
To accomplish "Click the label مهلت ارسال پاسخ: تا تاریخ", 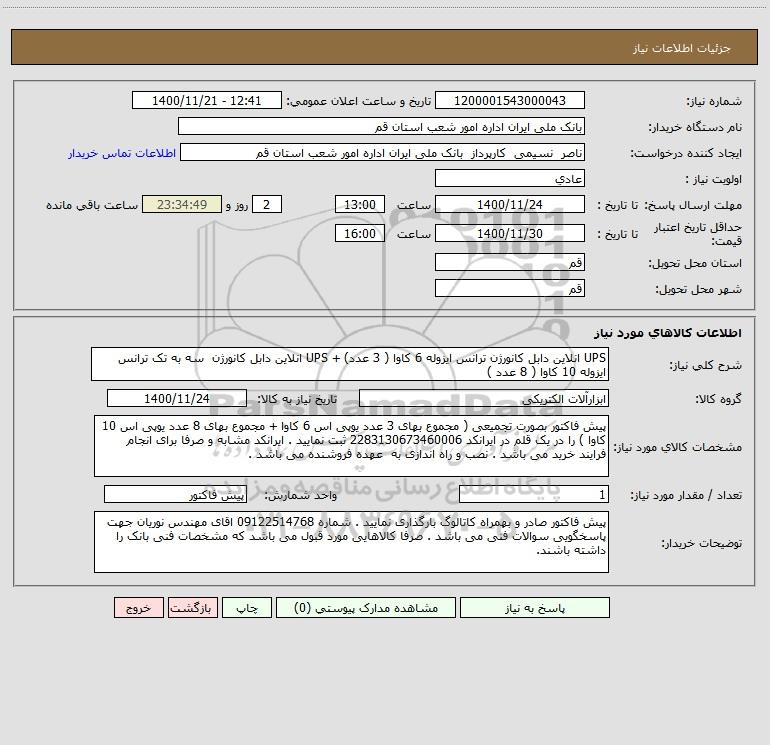I will 669,205.
